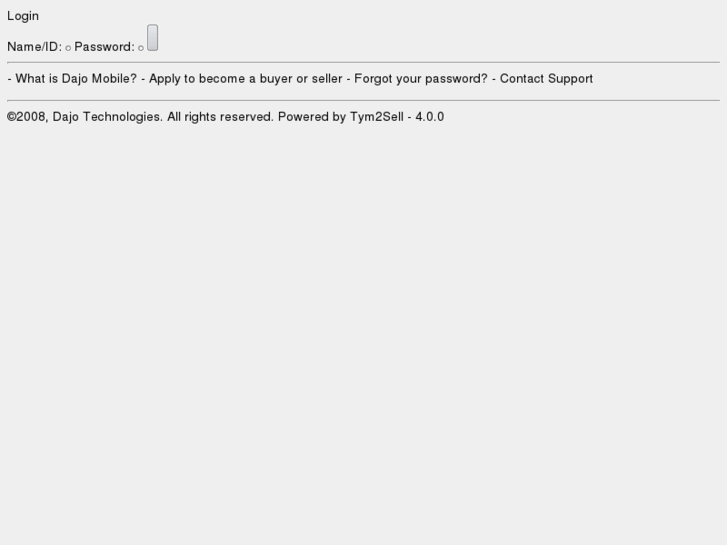Viewport: 727px width, 545px height.
Task: Click the 'Name/ID:' label
Action: tap(34, 47)
